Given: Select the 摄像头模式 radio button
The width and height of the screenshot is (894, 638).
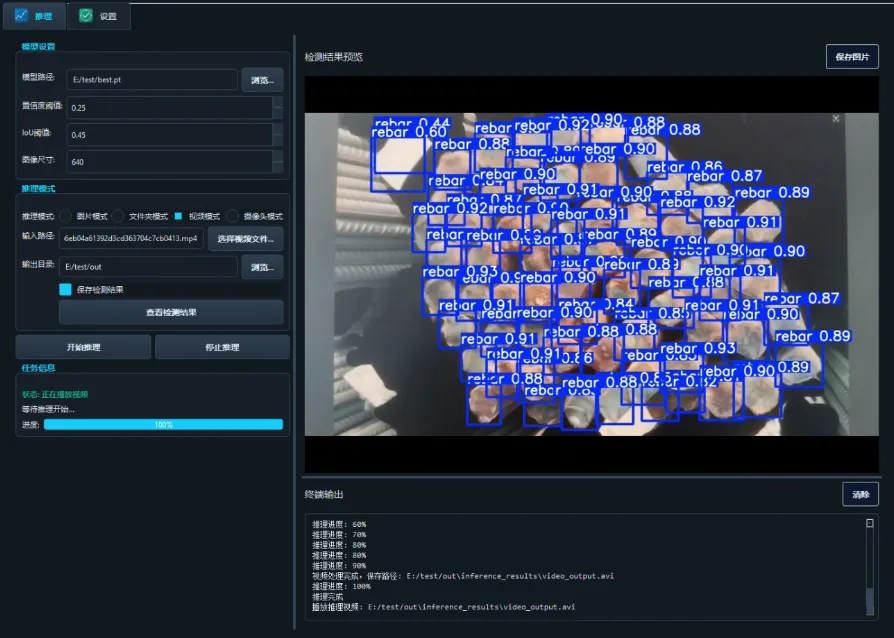Looking at the screenshot, I should (x=234, y=213).
